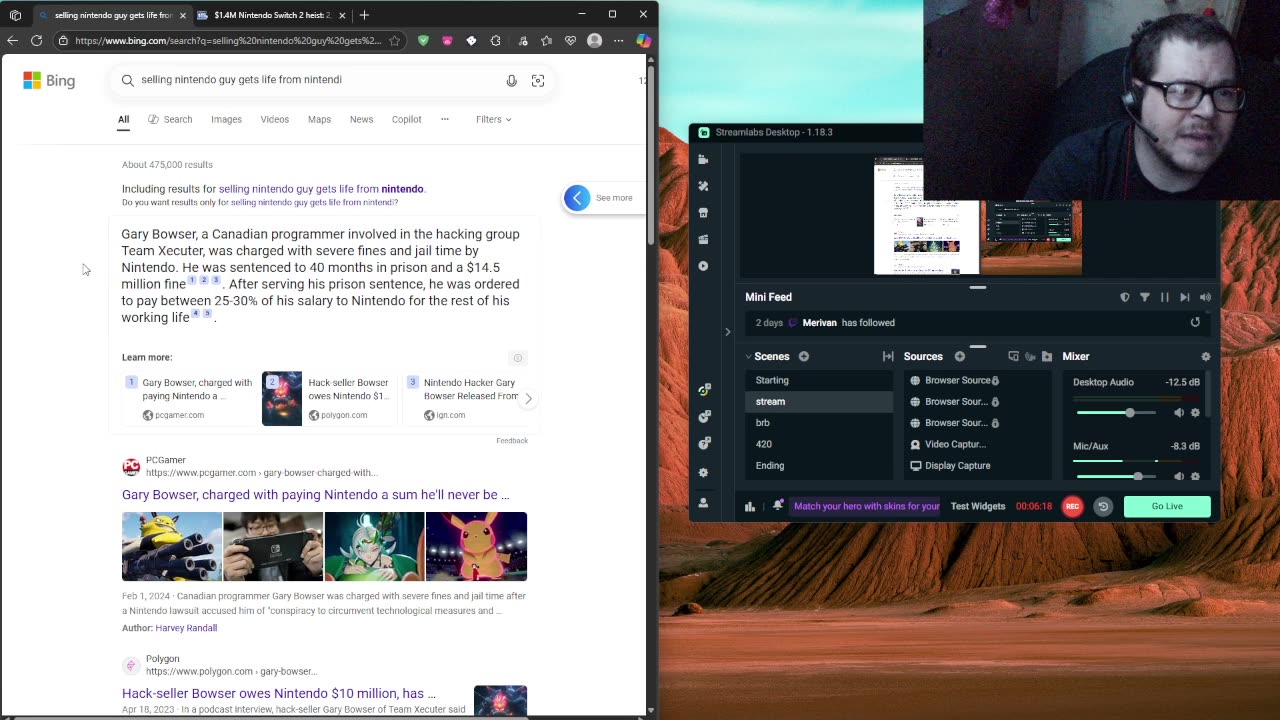Select the brb scene

[x=817, y=423]
